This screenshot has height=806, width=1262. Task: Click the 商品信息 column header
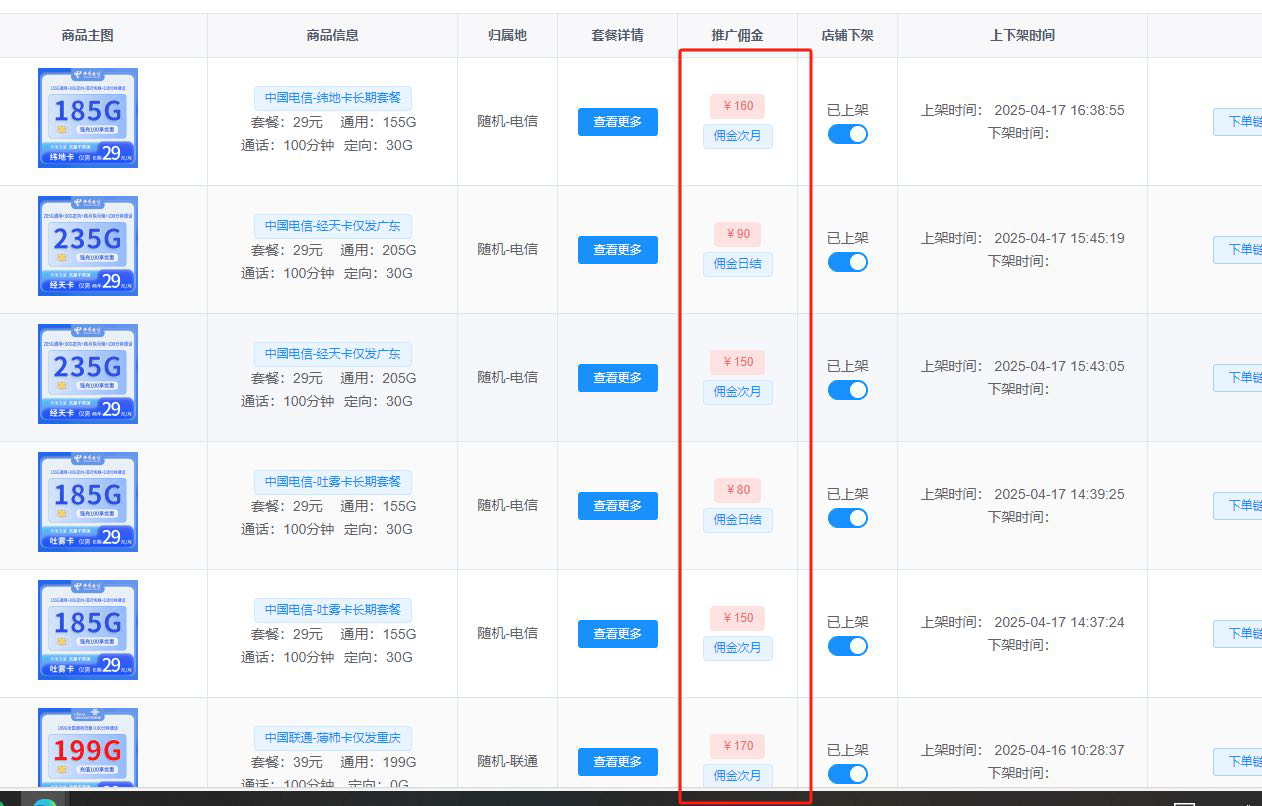(x=333, y=35)
